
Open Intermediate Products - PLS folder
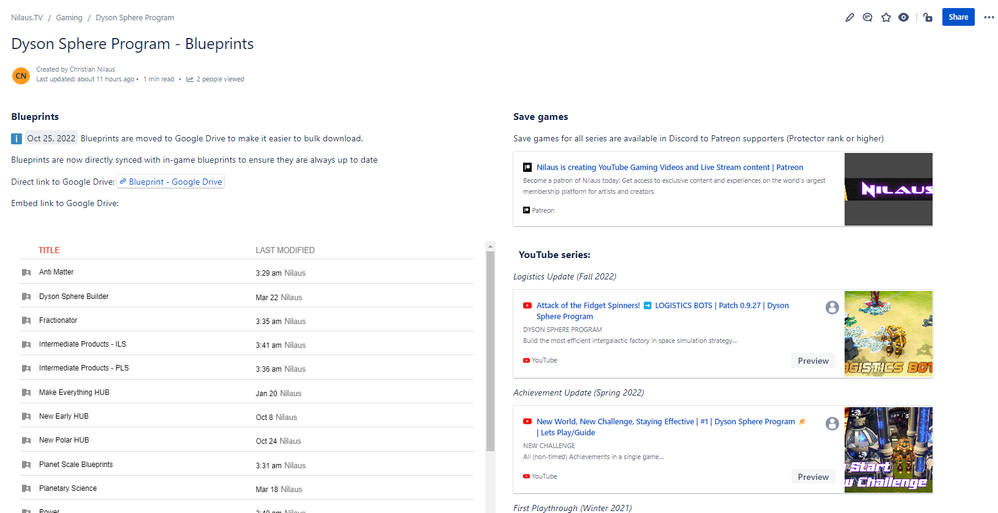click(x=84, y=368)
